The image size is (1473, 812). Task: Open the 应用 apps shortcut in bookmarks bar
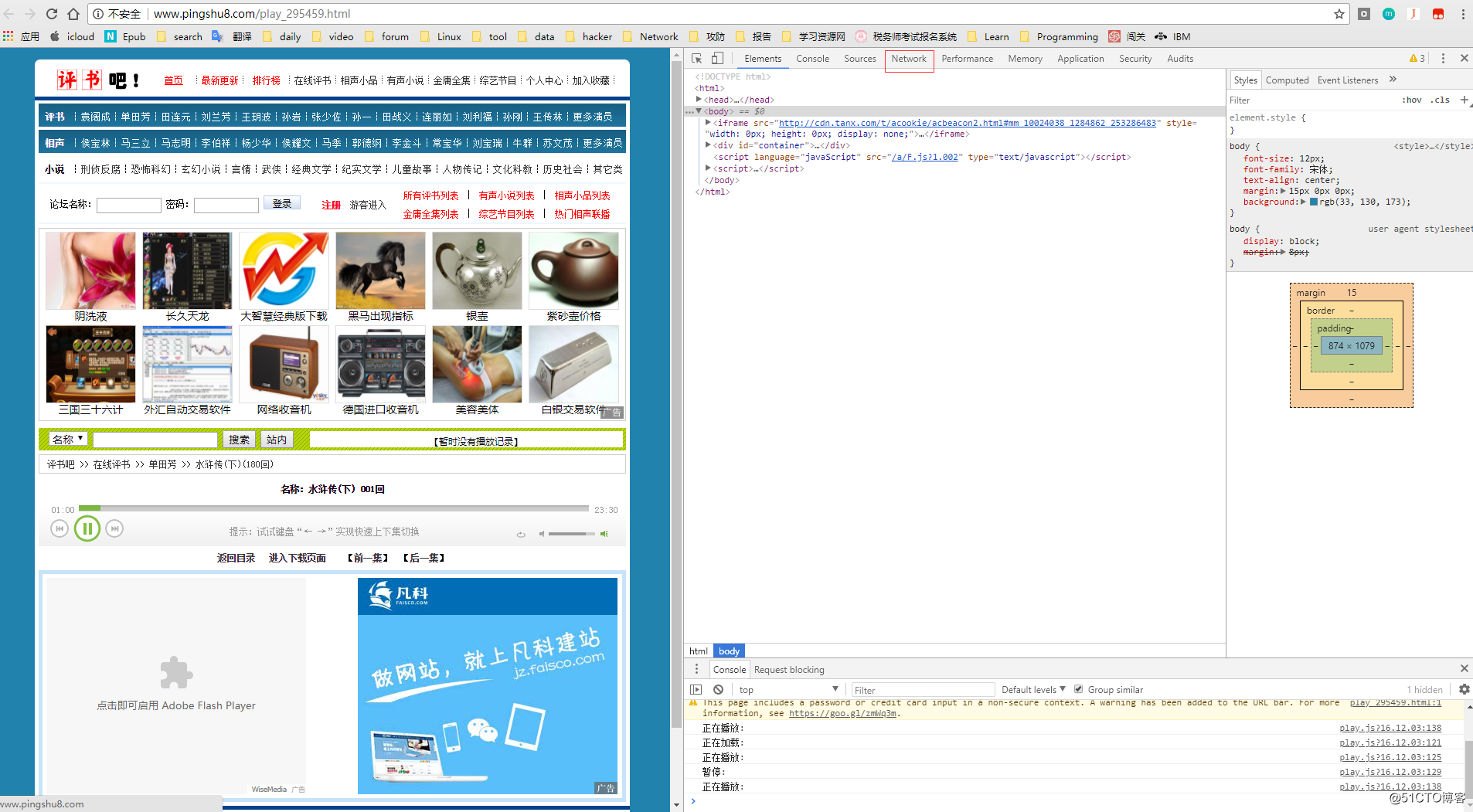[22, 36]
